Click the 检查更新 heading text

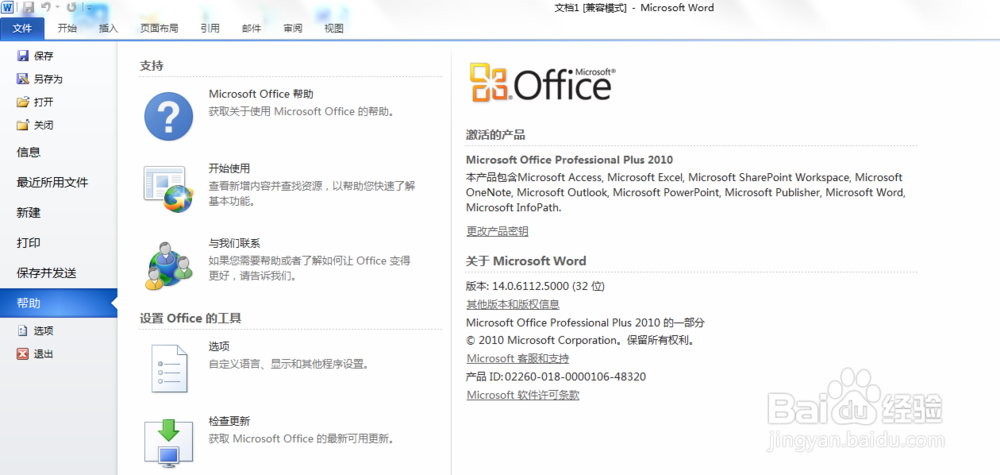pos(229,421)
